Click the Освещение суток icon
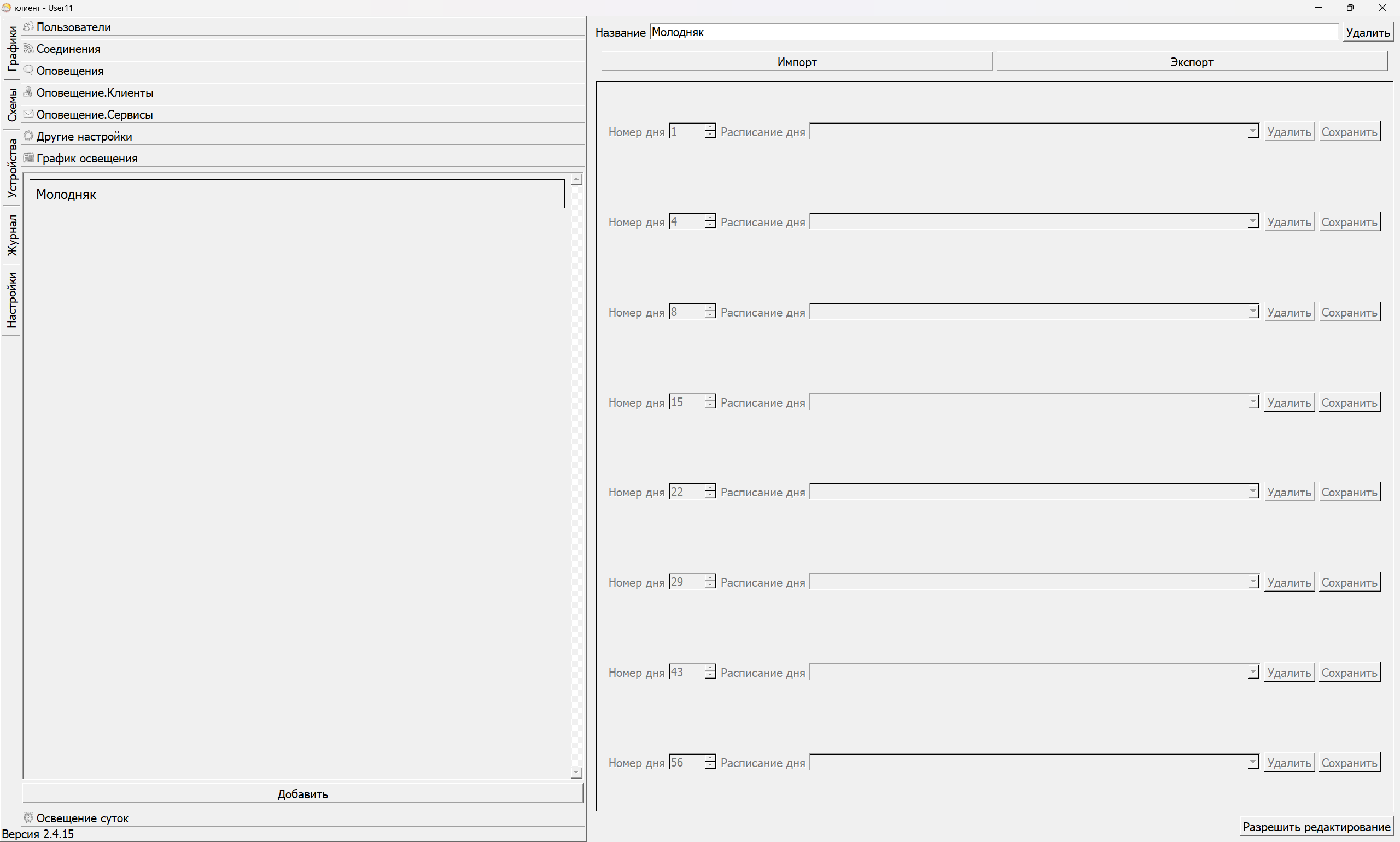This screenshot has height=842, width=1400. 28,817
